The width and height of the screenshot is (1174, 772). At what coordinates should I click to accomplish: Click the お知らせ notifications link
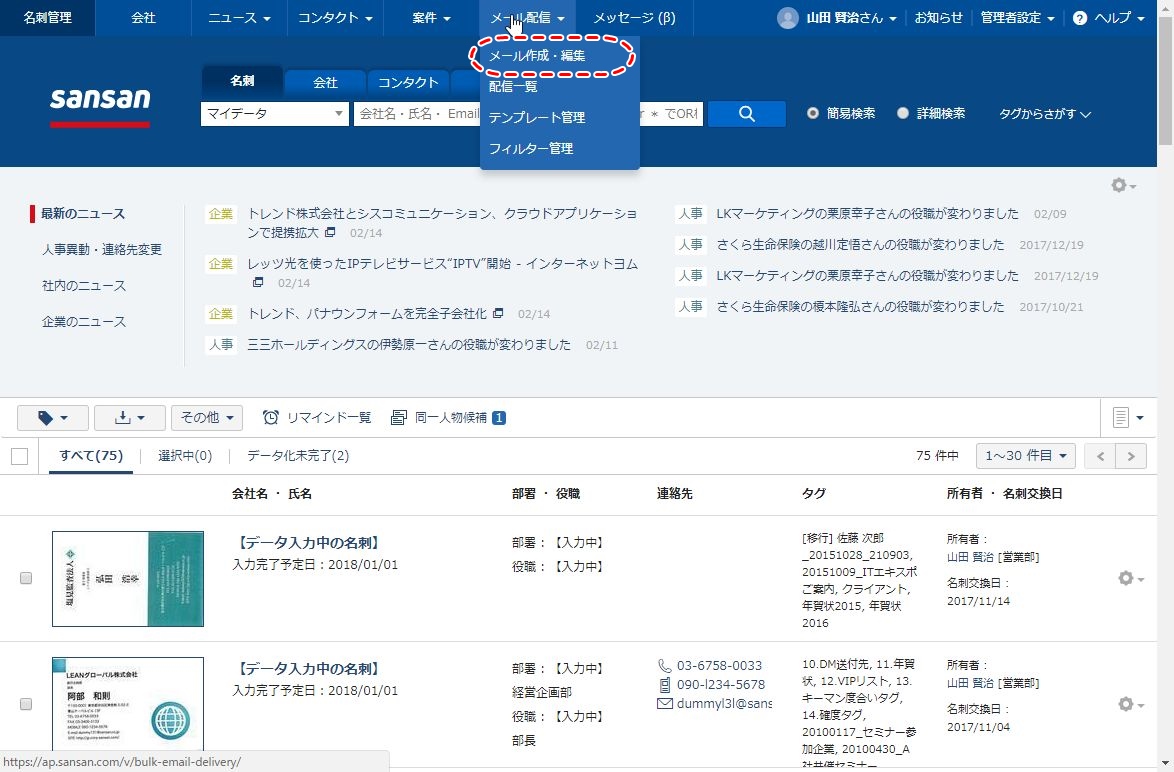click(938, 18)
